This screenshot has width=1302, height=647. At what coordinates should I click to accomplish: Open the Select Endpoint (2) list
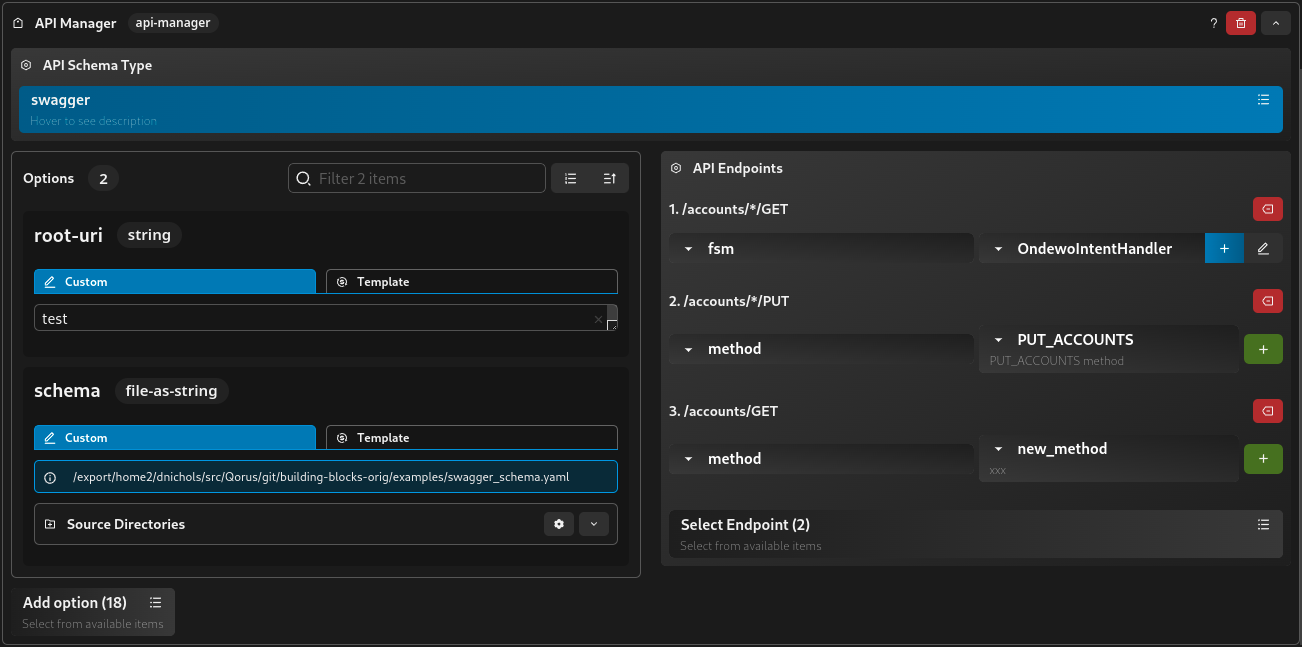pyautogui.click(x=975, y=534)
